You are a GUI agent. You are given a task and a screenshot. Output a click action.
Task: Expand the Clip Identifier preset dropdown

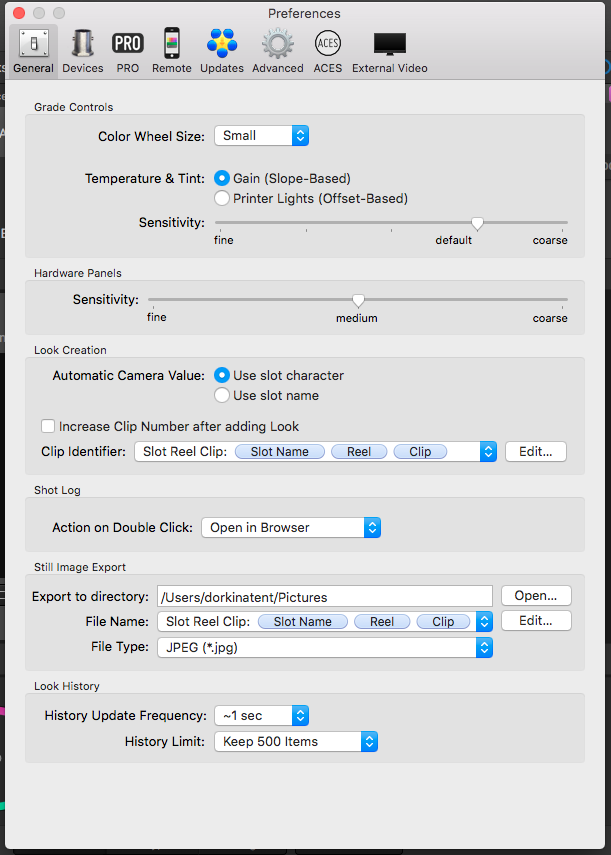[488, 451]
